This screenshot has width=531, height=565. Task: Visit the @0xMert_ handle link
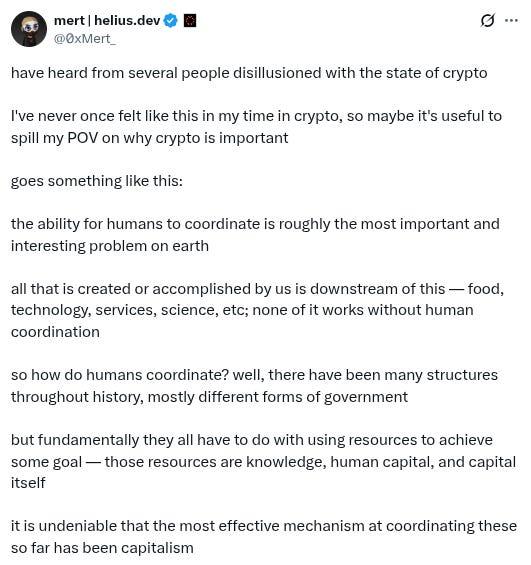(x=85, y=39)
